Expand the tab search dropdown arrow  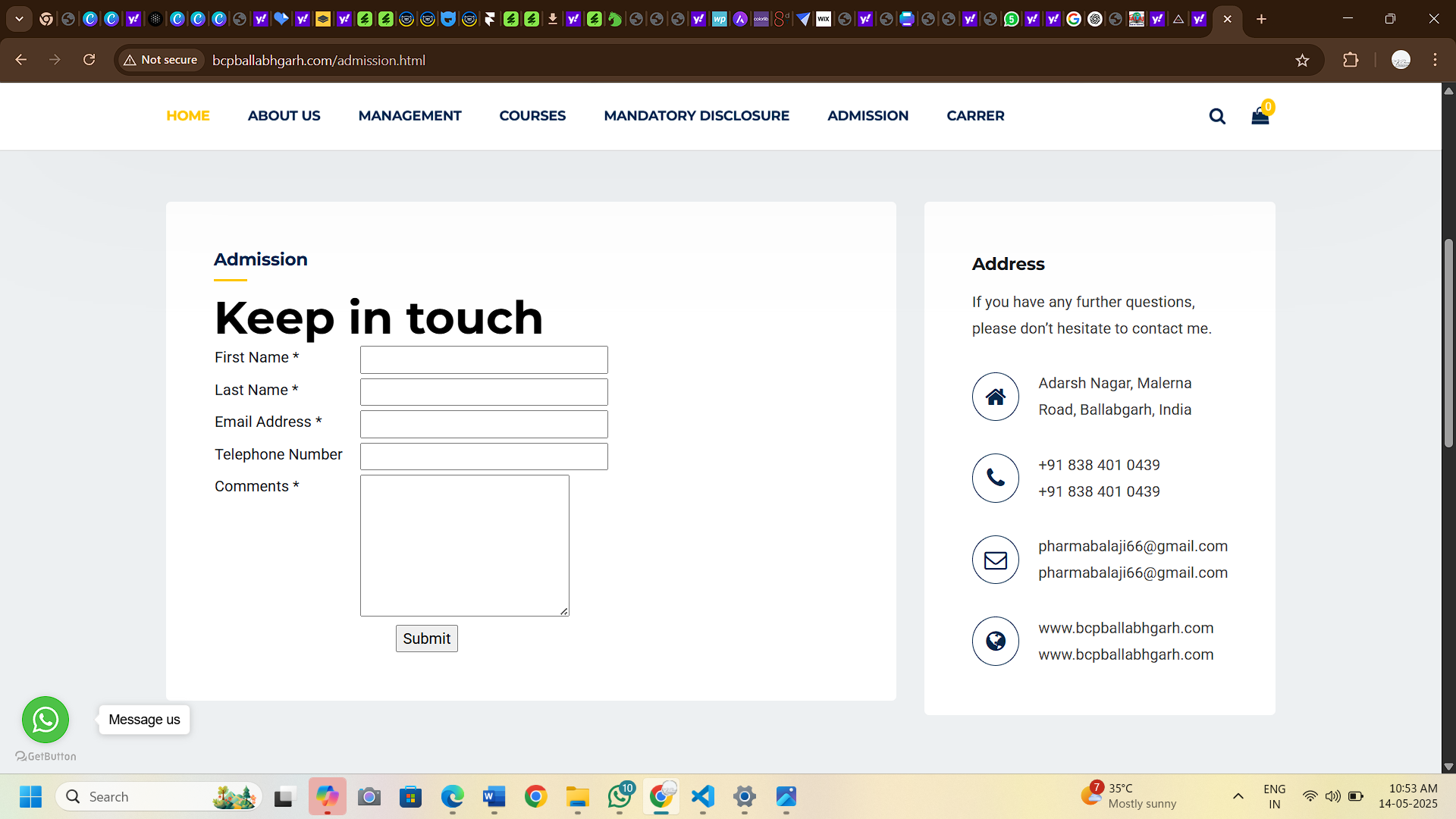tap(19, 19)
